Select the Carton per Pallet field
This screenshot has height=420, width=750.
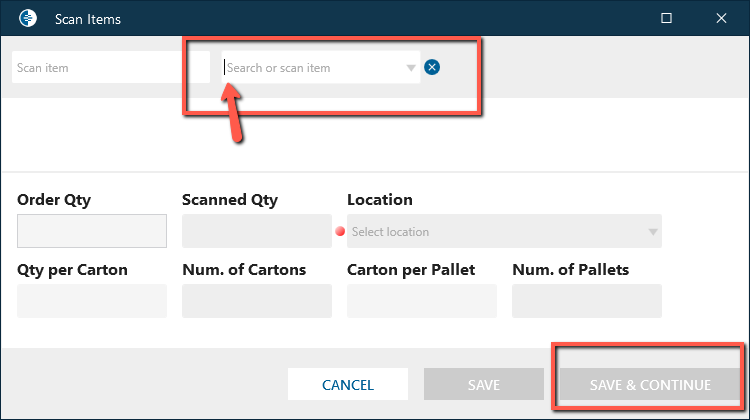(x=421, y=301)
